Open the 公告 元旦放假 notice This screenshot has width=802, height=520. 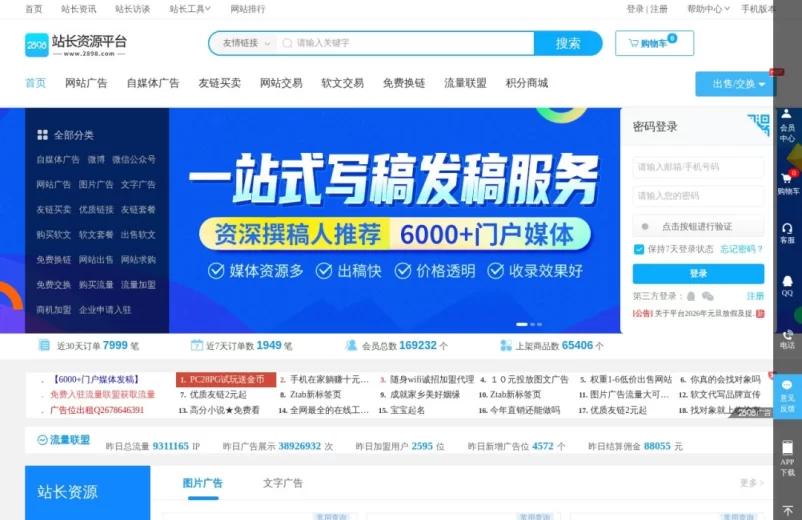(698, 313)
